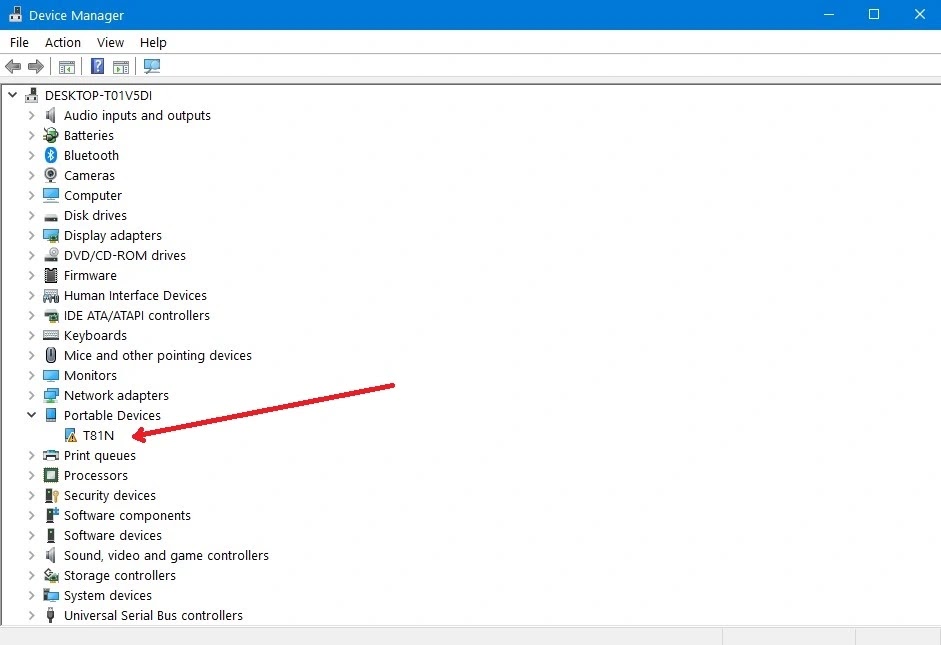941x645 pixels.
Task: Select the System devices label
Action: coord(108,595)
